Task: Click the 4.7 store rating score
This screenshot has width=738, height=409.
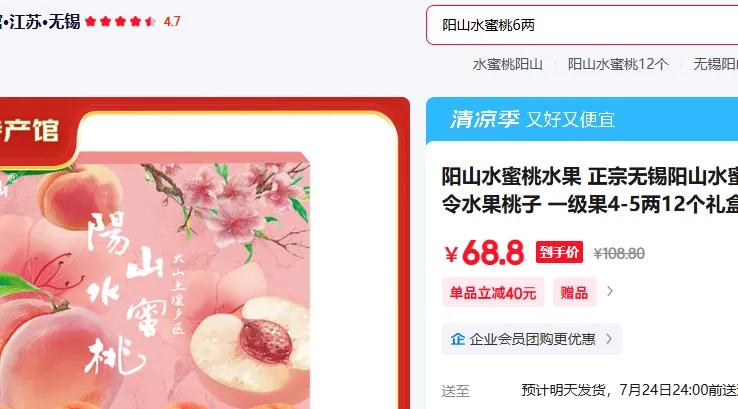Action: (x=172, y=22)
